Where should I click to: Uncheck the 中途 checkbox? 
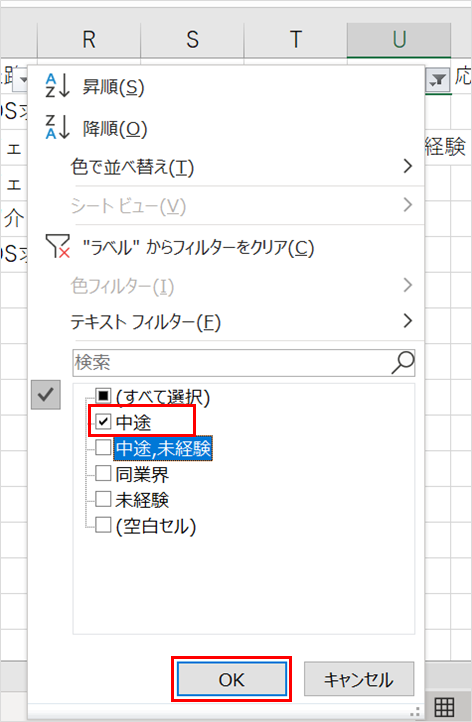pos(103,421)
